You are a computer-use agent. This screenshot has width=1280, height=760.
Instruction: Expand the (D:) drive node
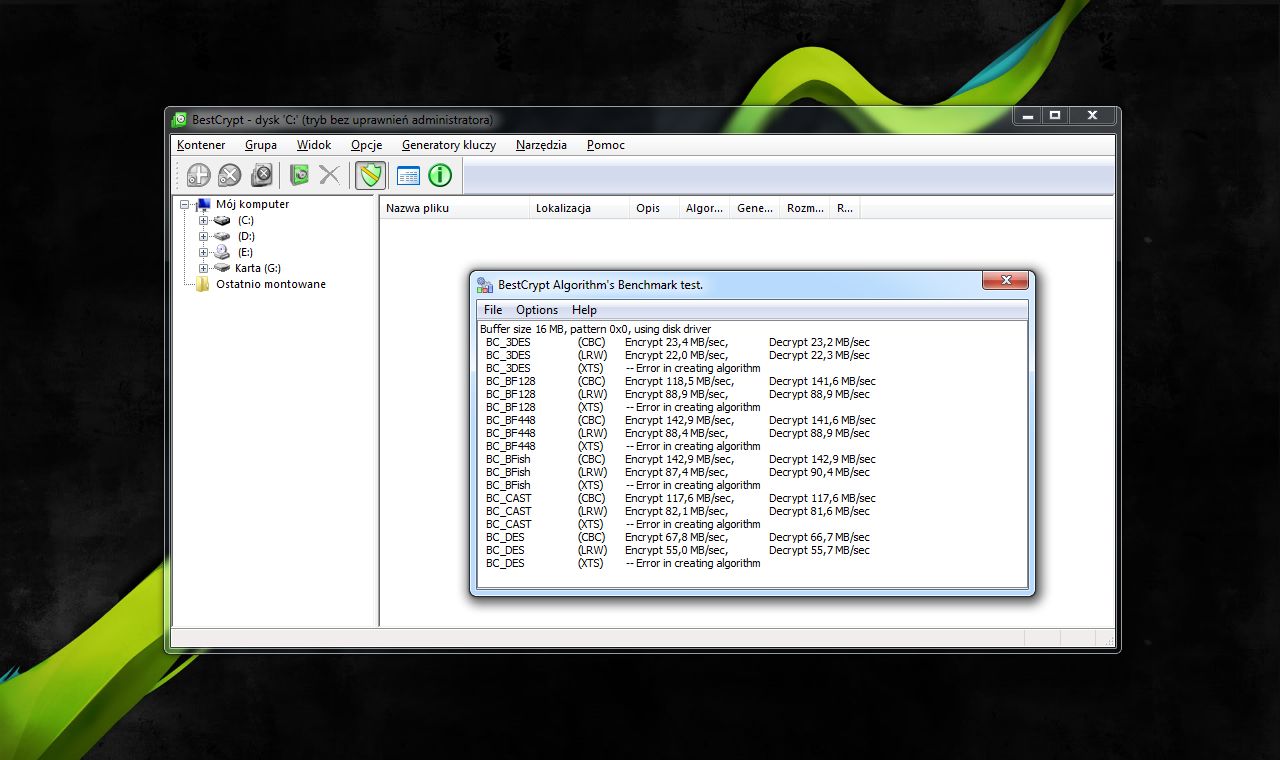coord(203,236)
